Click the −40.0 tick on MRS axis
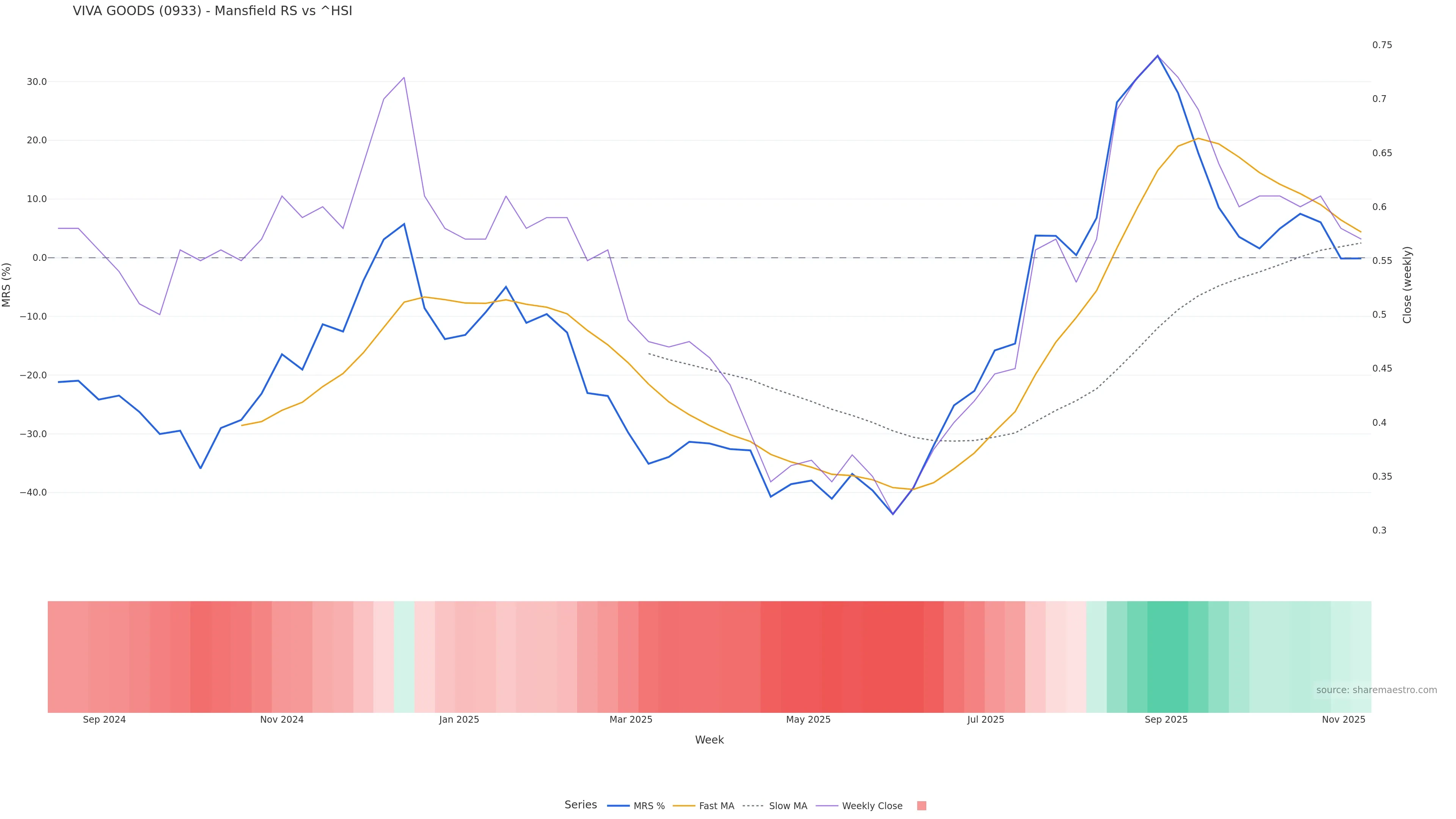Screen dimensions: 1456x819 click(x=33, y=493)
